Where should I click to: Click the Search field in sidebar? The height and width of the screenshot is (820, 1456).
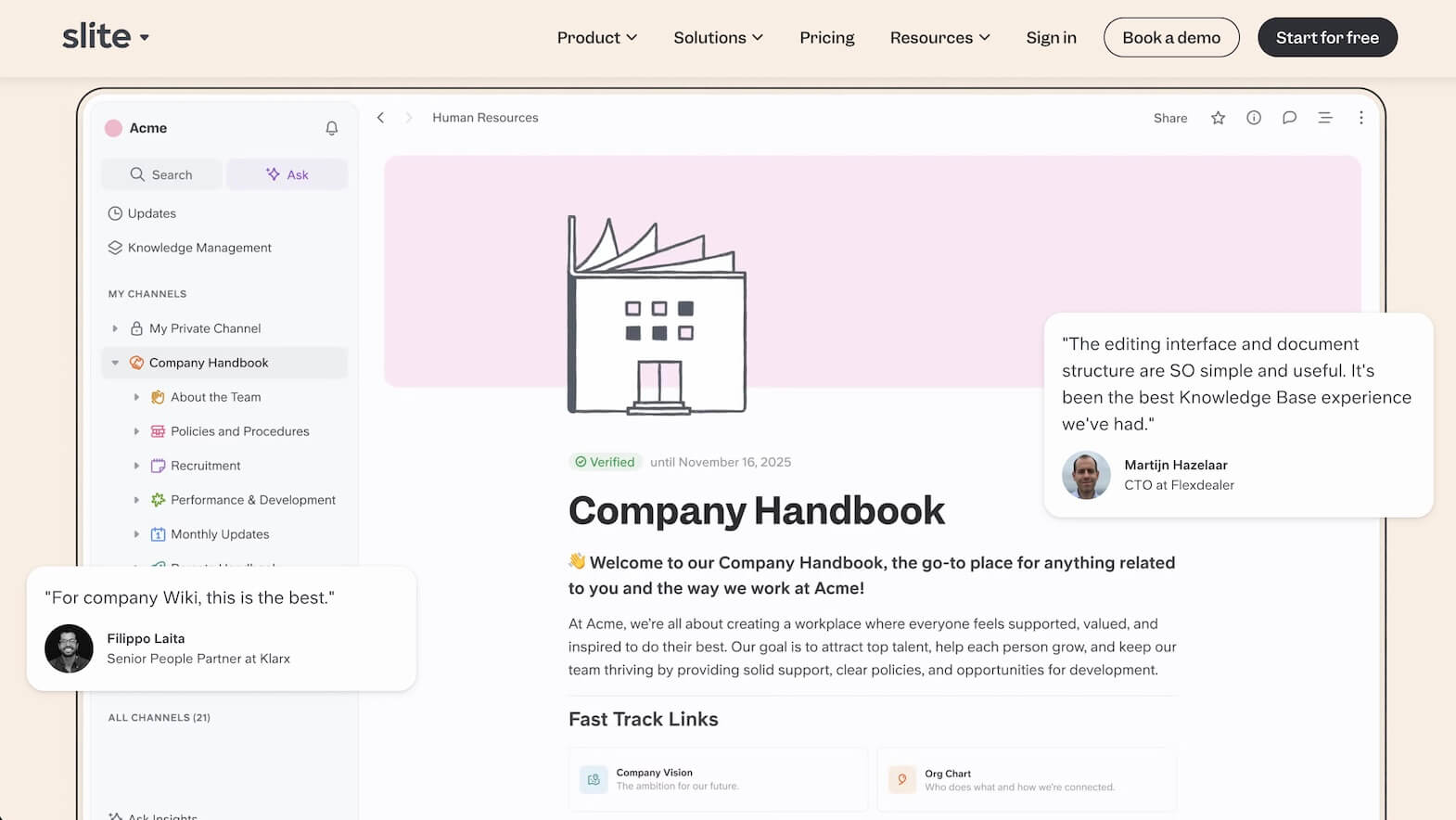coord(161,174)
